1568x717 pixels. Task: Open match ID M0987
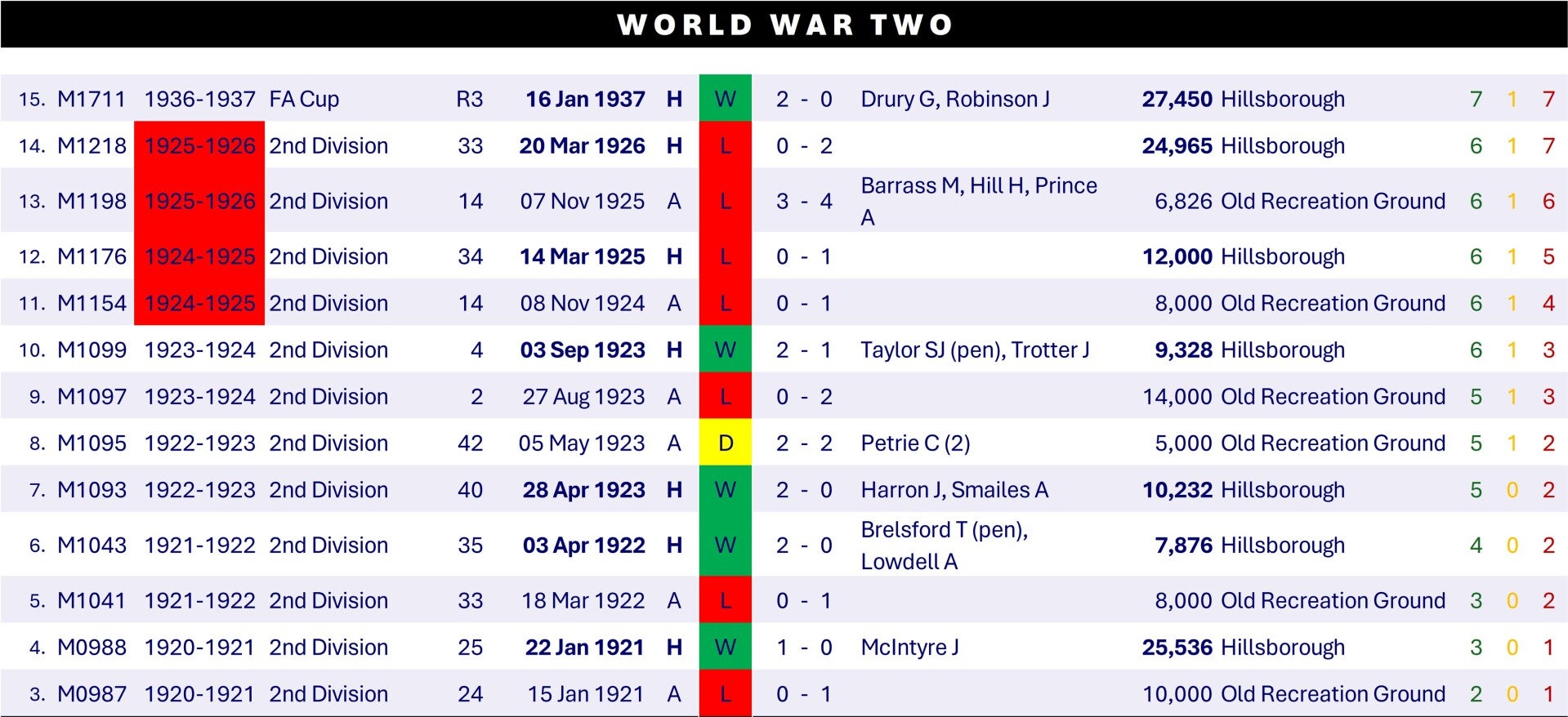pos(92,694)
